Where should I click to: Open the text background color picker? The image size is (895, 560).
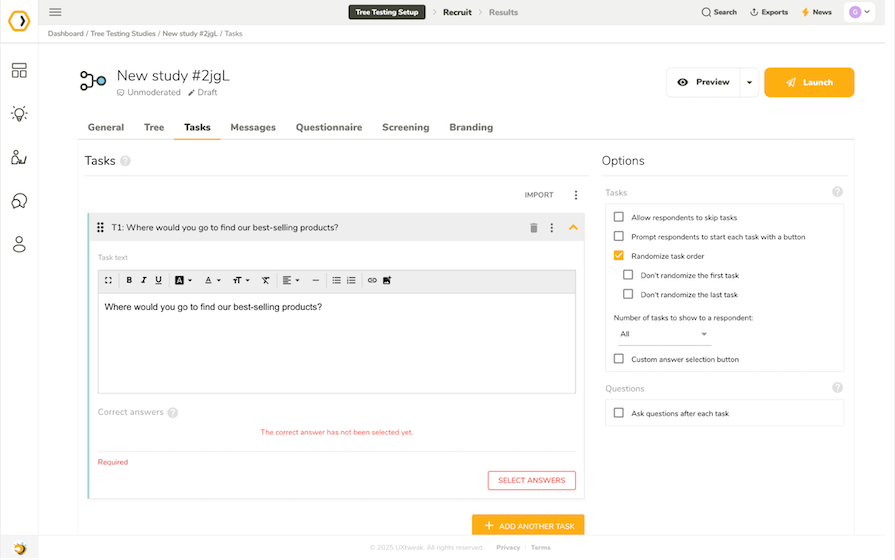(x=183, y=280)
